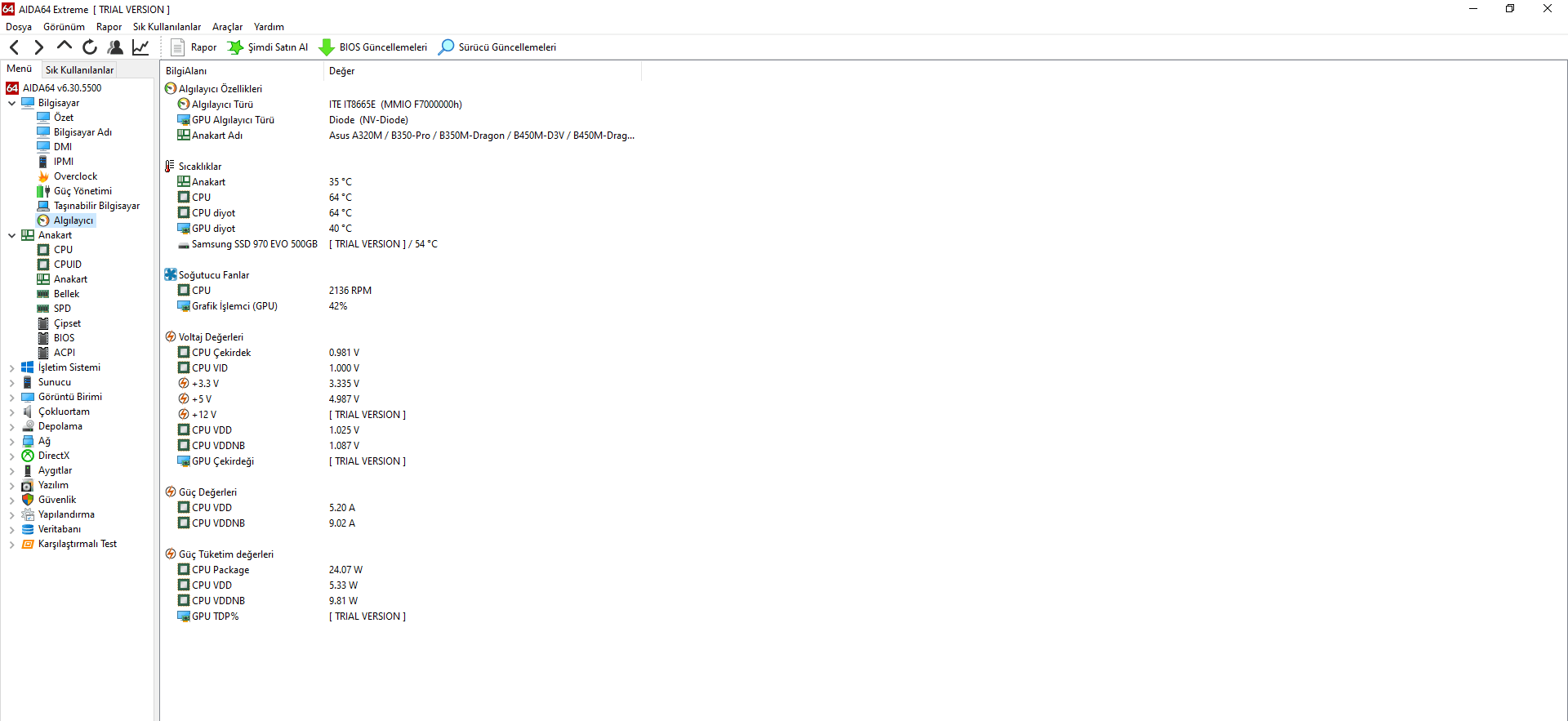
Task: Click the Rapor toolbar button label
Action: (203, 47)
